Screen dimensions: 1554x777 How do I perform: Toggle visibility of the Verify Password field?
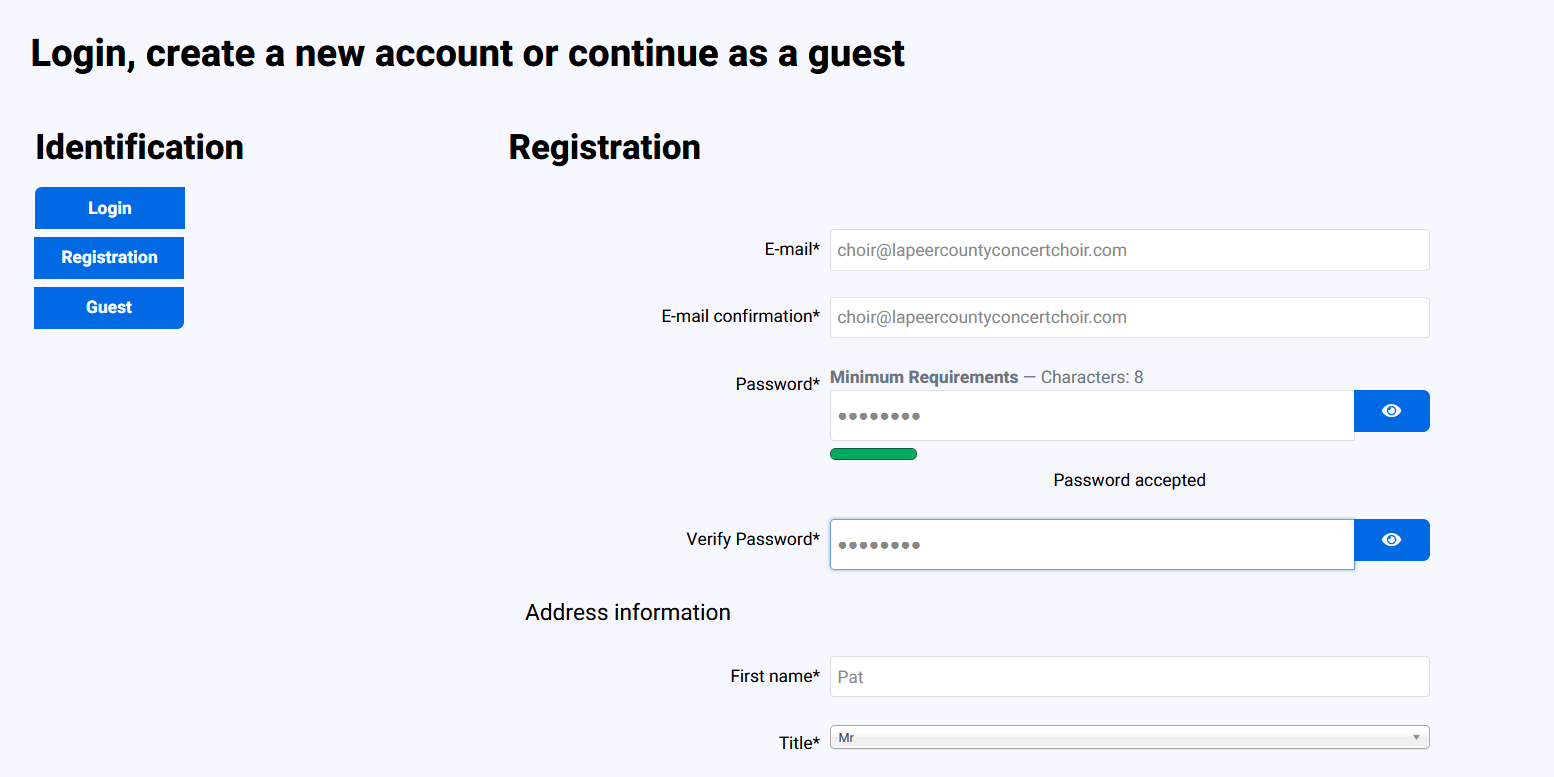pos(1391,540)
